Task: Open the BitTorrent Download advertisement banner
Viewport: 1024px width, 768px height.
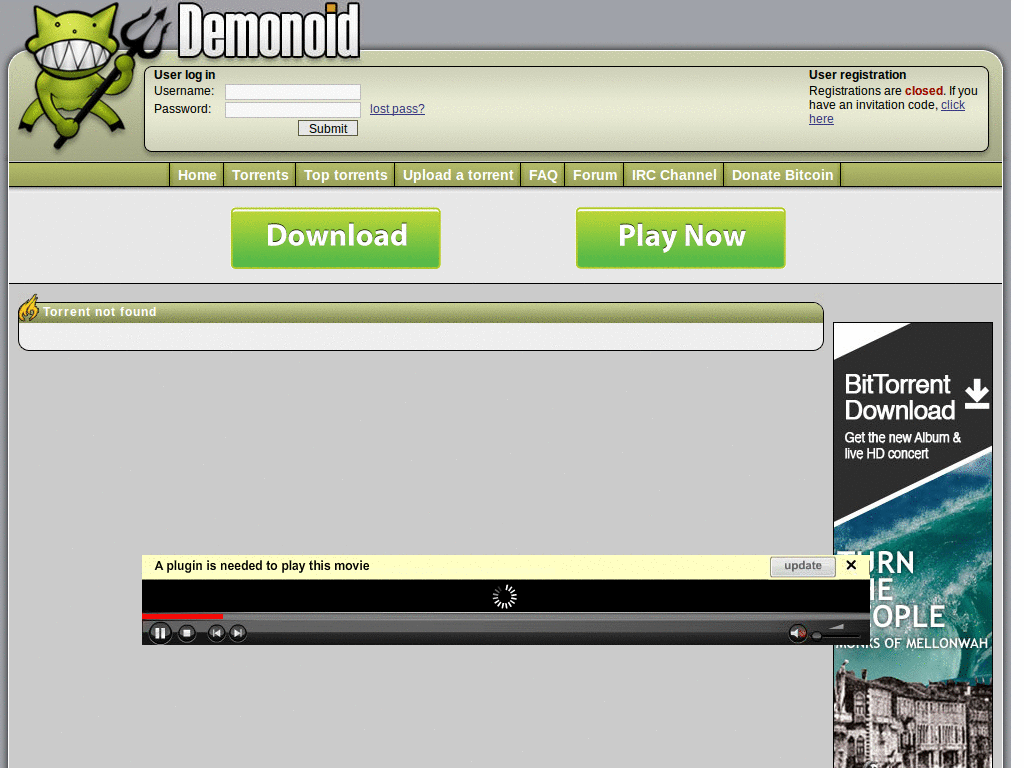Action: [x=913, y=545]
